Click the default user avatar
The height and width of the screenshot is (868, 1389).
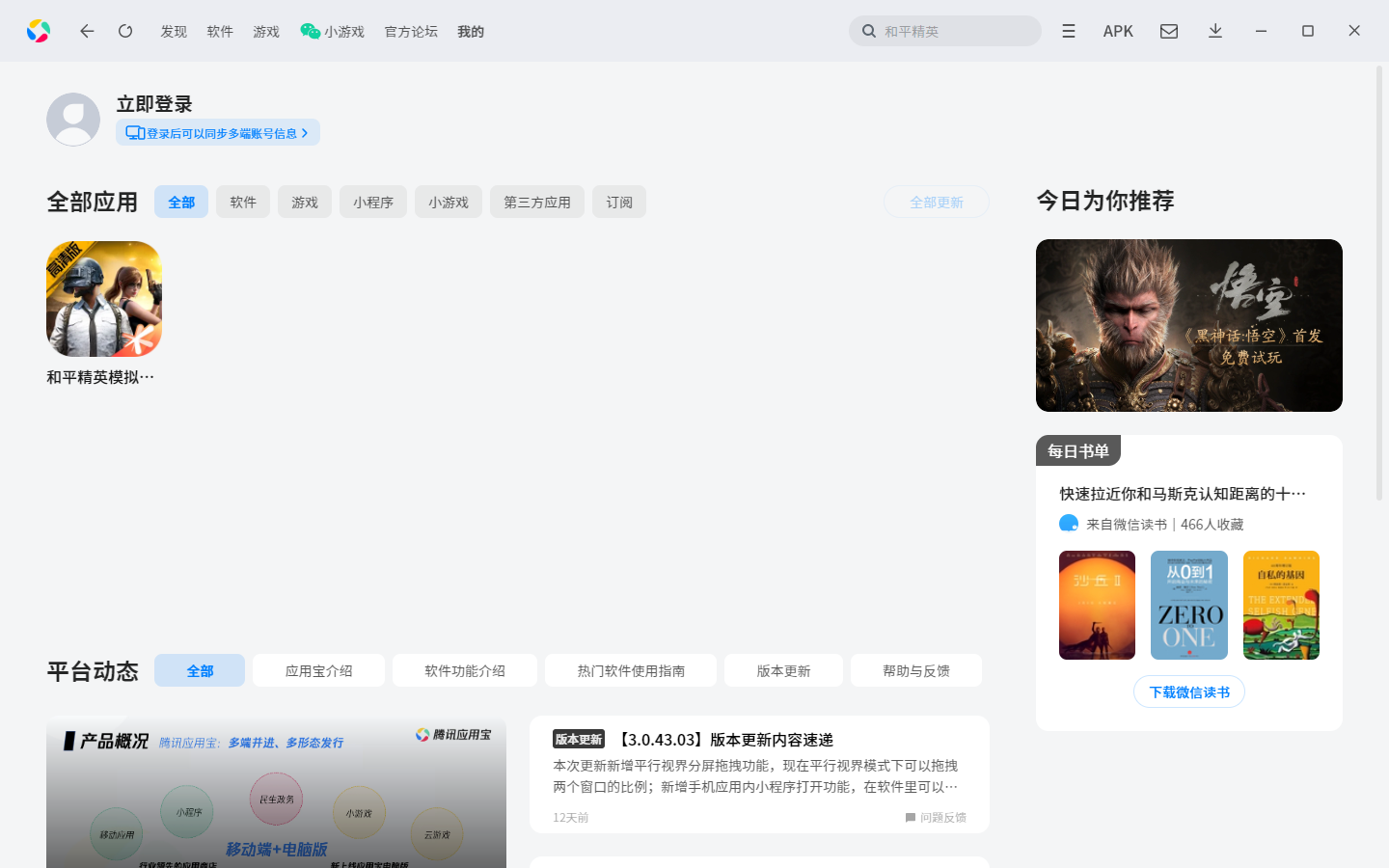pos(73,120)
